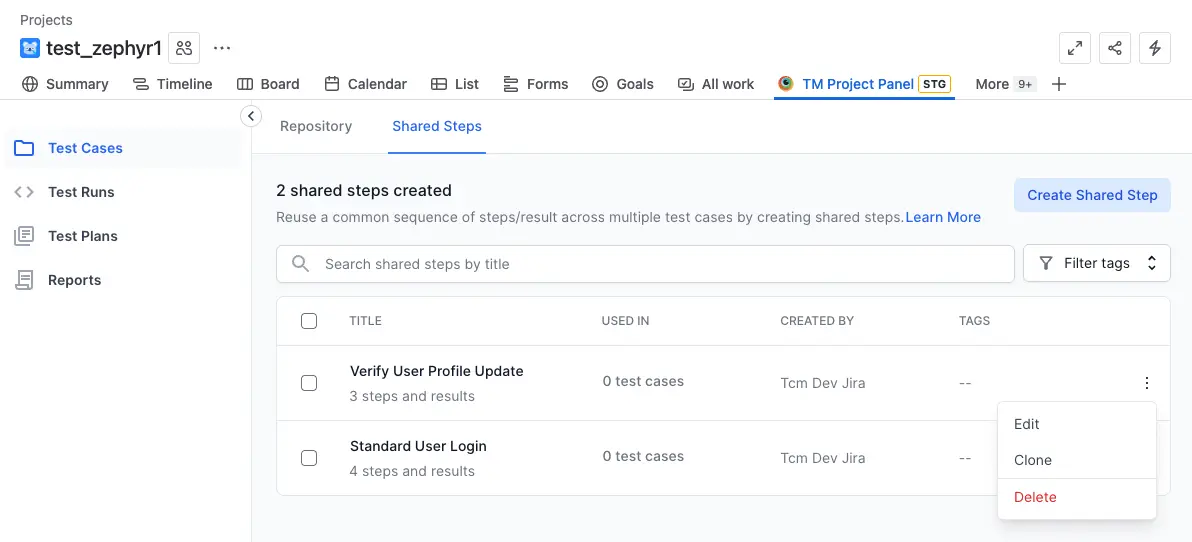The image size is (1192, 542).
Task: Select all shared steps header checkbox
Action: click(309, 321)
